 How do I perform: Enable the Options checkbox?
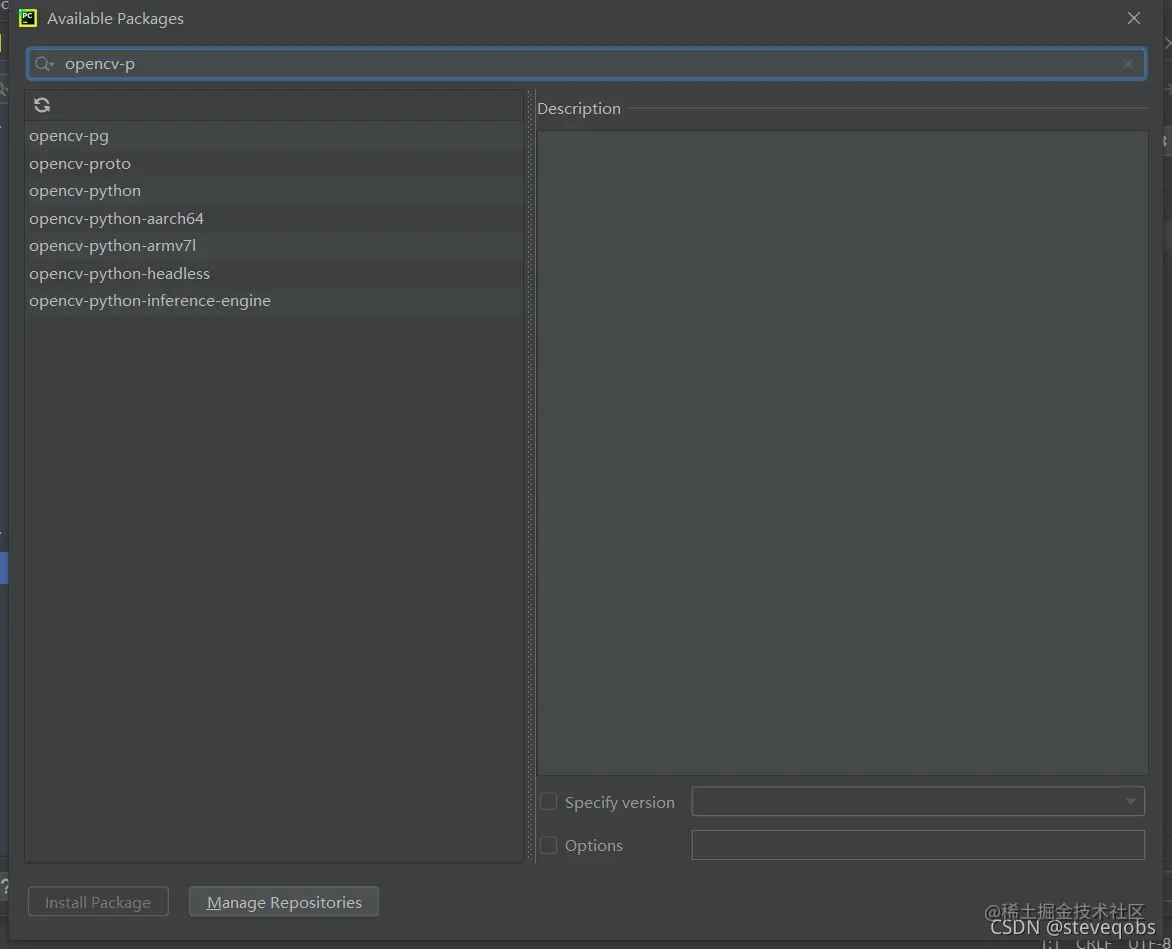pos(549,845)
